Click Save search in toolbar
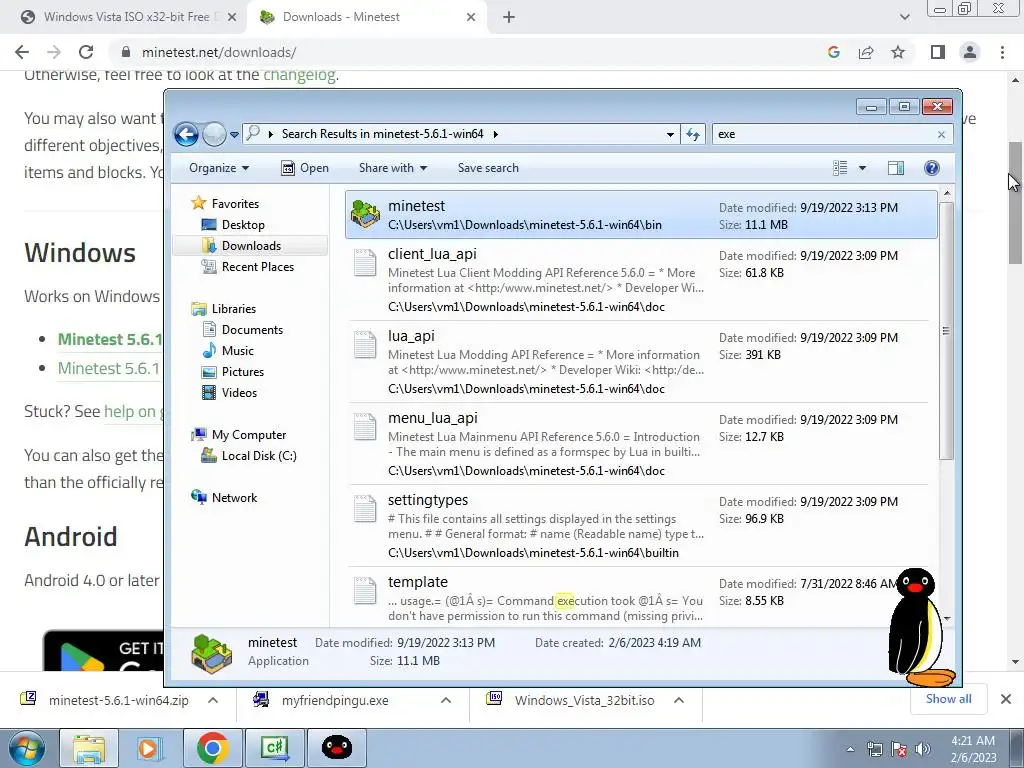The image size is (1024, 768). click(488, 168)
